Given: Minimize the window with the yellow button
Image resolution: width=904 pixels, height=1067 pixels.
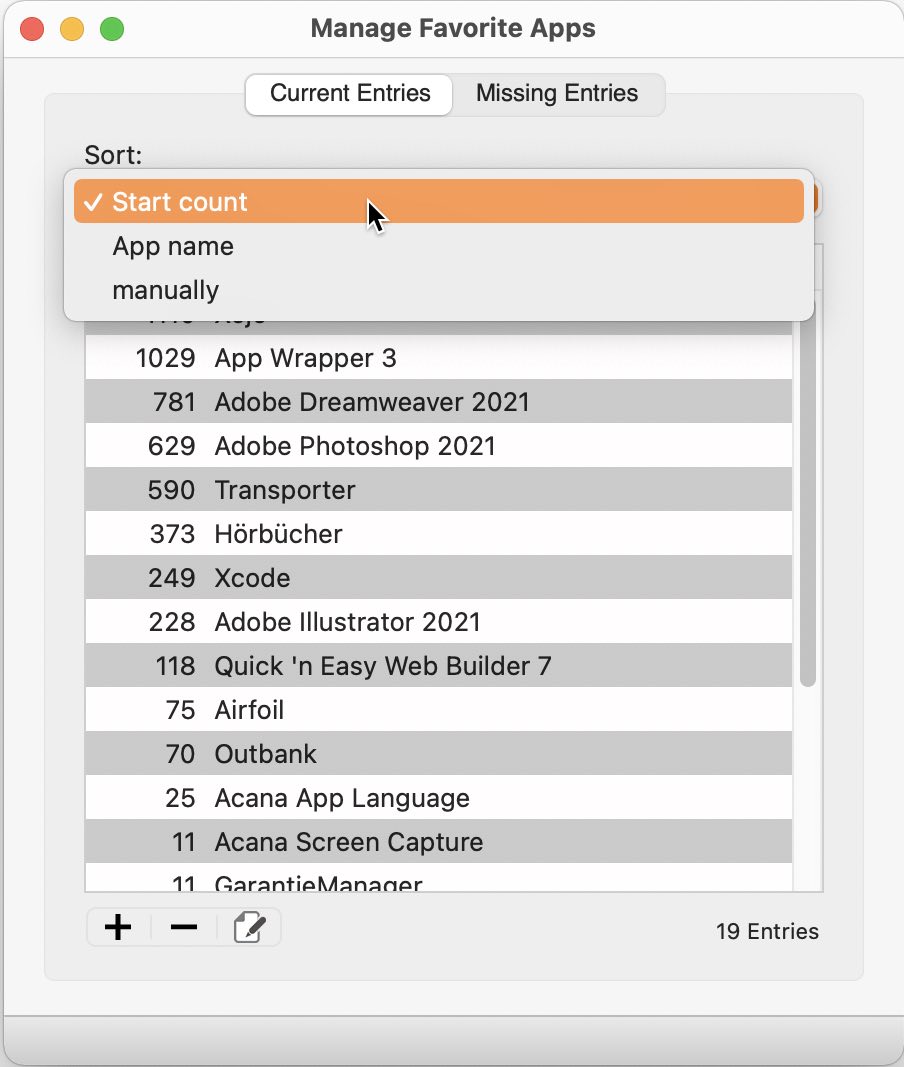Looking at the screenshot, I should tap(72, 29).
